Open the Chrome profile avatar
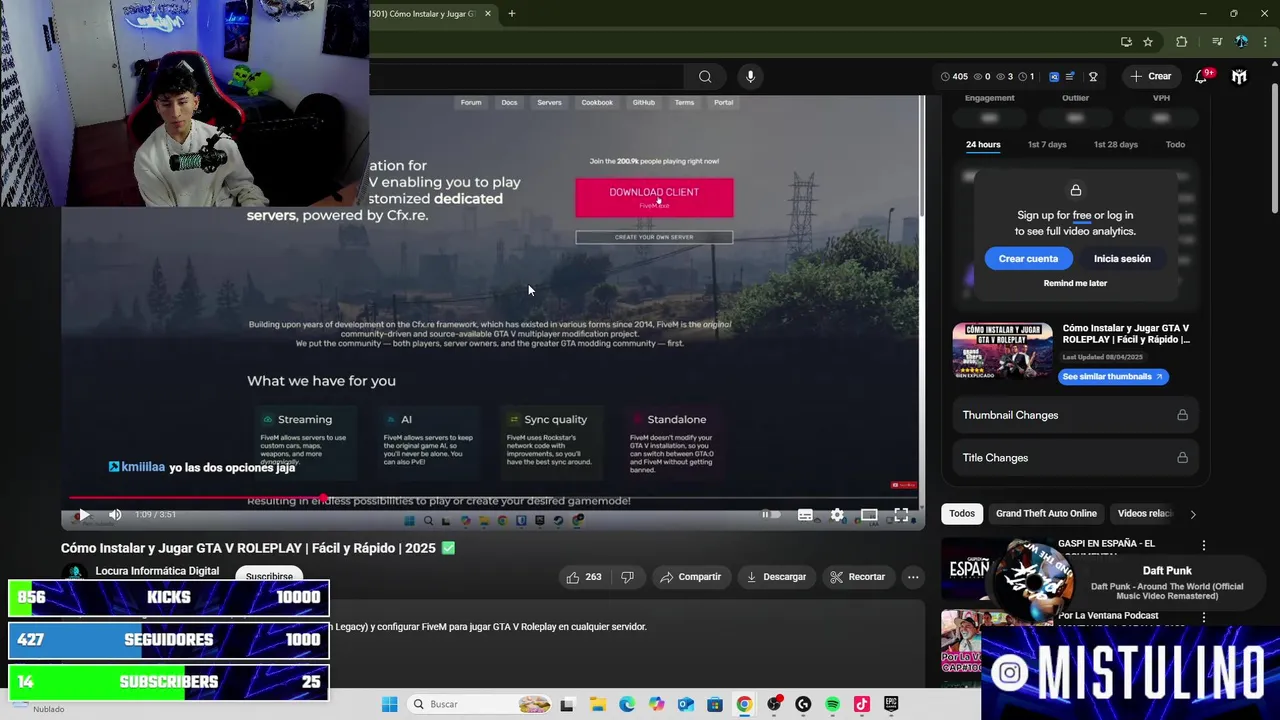This screenshot has height=720, width=1280. [1241, 42]
